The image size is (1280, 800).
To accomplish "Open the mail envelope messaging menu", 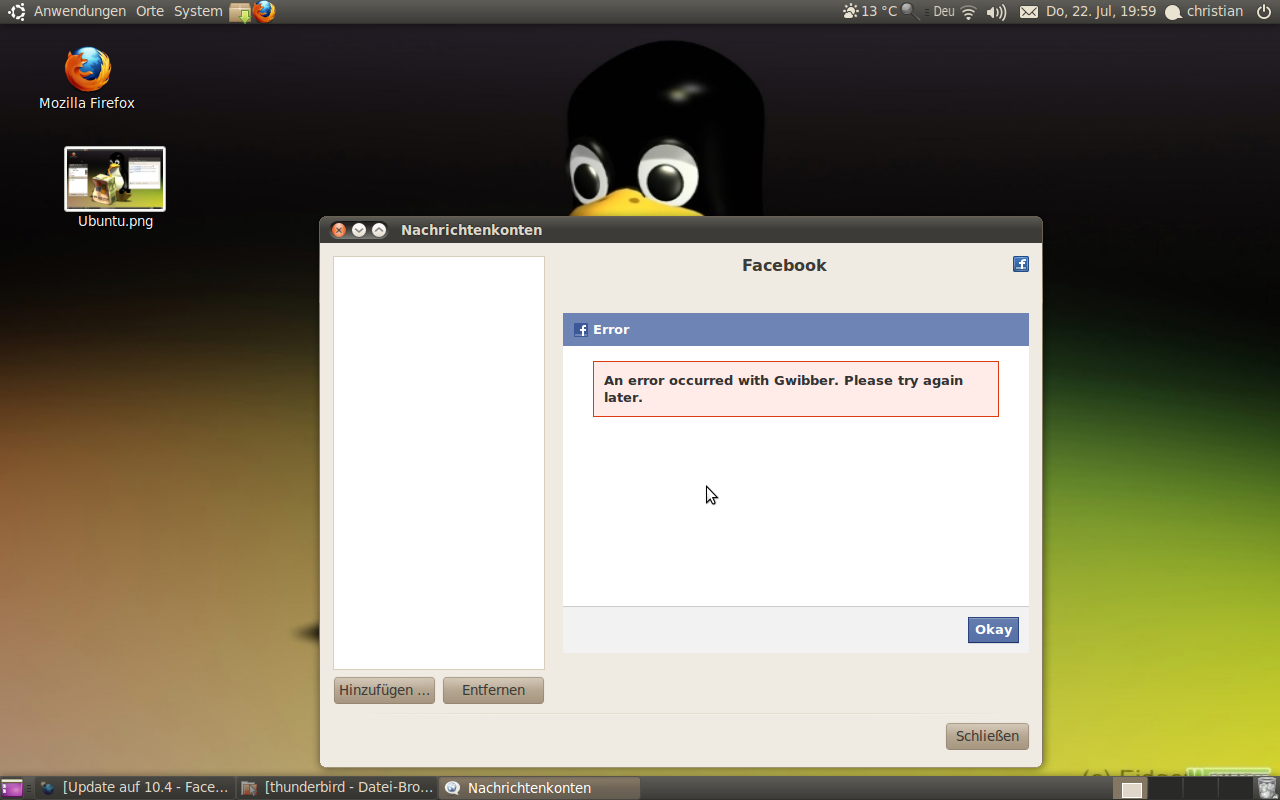I will click(x=1029, y=12).
